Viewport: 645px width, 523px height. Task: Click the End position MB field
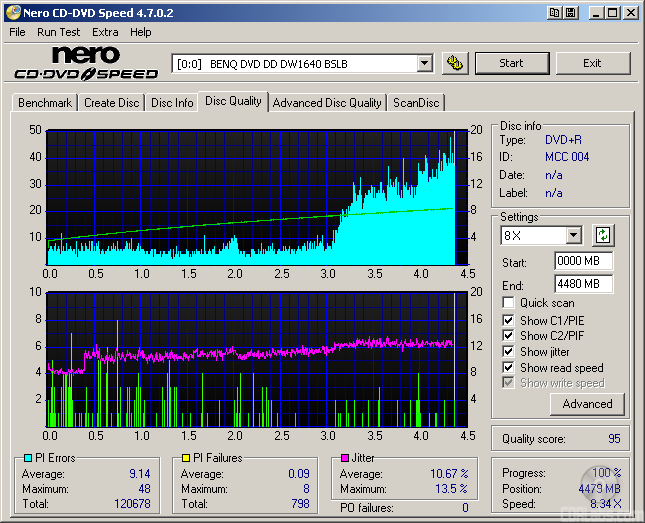tap(583, 284)
